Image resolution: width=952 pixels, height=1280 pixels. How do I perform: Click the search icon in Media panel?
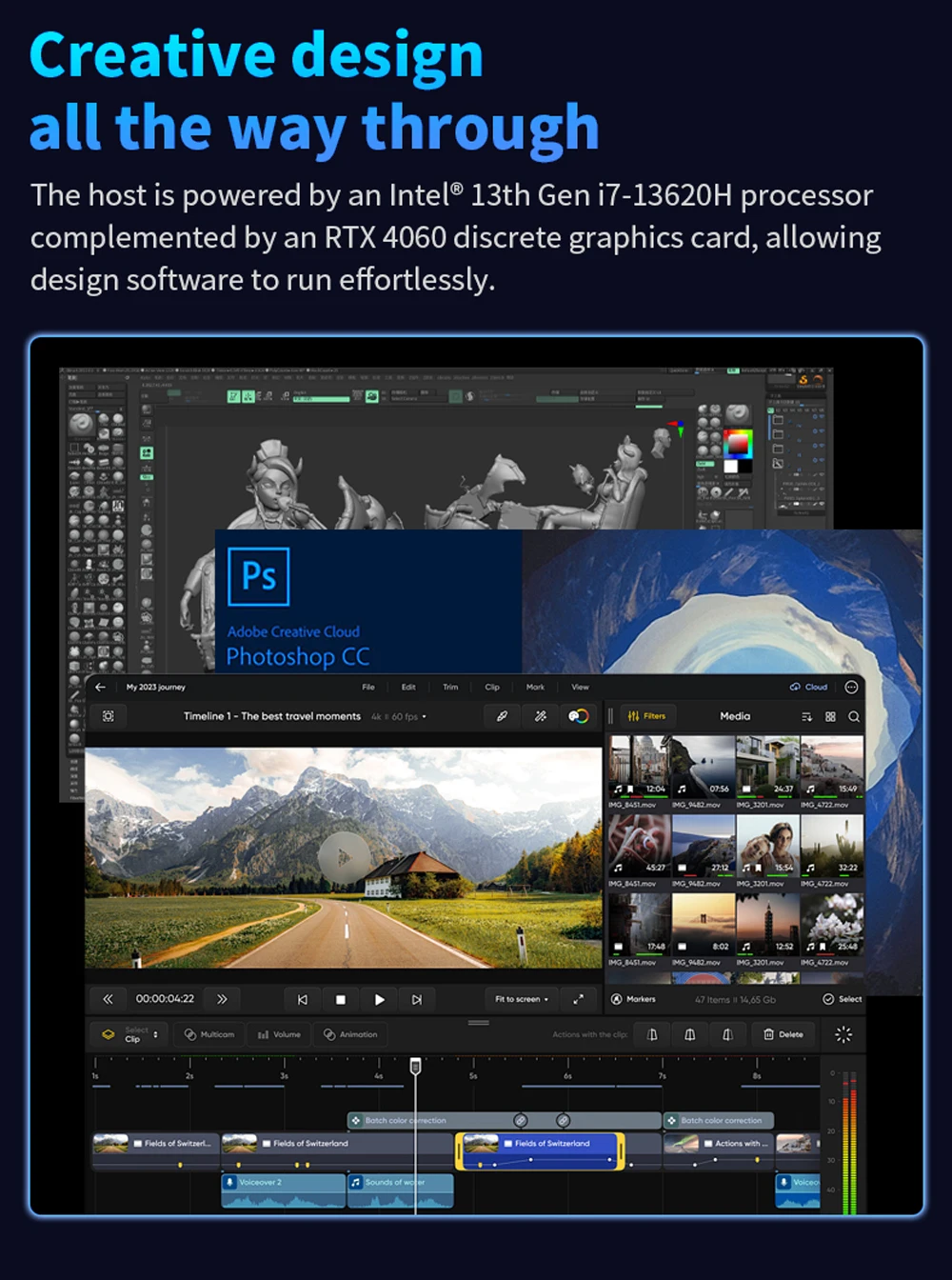[x=854, y=716]
